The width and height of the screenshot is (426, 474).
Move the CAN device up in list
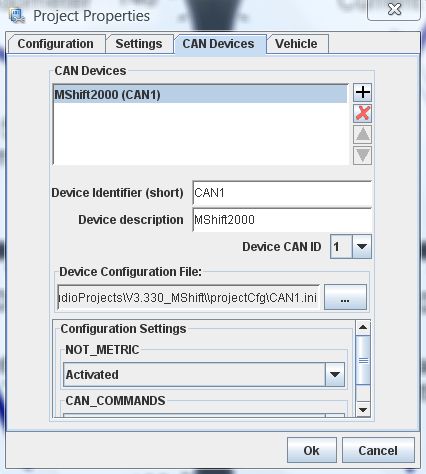[x=362, y=134]
